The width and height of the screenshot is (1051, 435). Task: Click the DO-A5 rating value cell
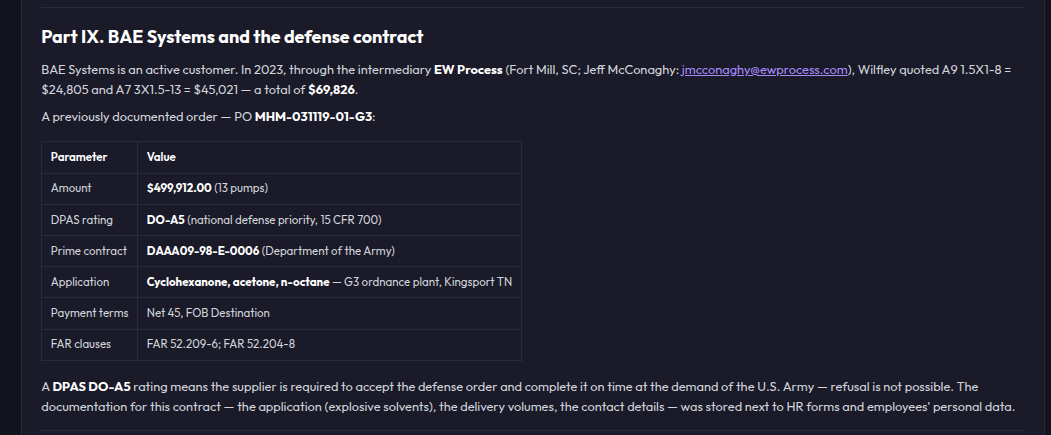click(329, 220)
